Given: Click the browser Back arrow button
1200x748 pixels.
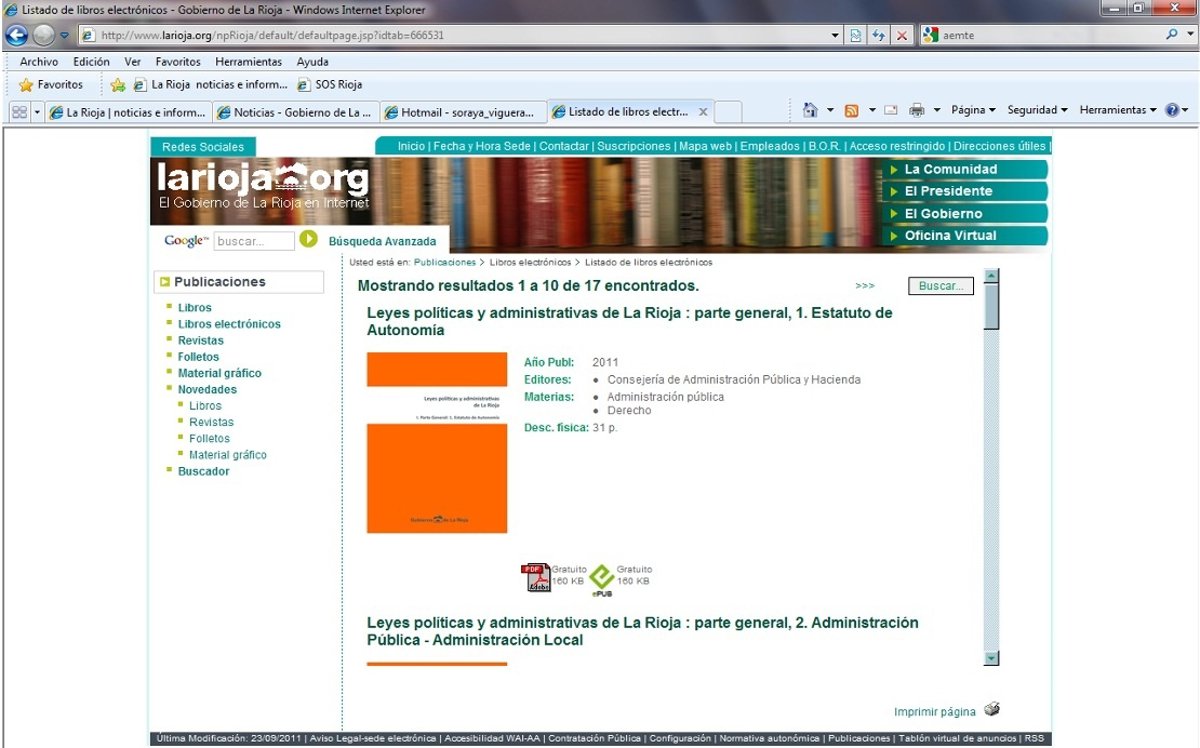Looking at the screenshot, I should 17,35.
